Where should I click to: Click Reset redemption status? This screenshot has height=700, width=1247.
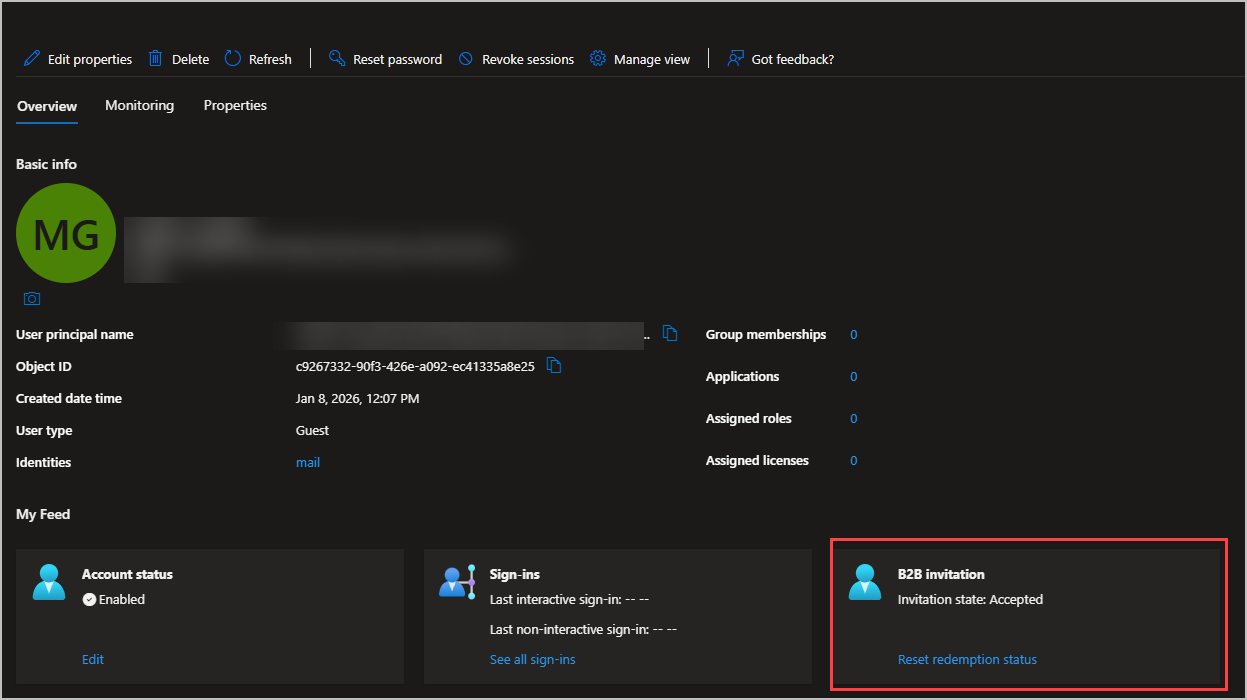pos(967,659)
